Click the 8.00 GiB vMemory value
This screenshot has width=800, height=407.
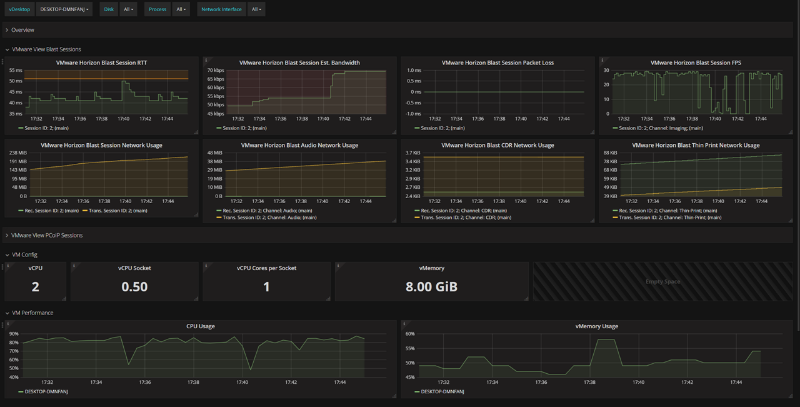point(432,287)
